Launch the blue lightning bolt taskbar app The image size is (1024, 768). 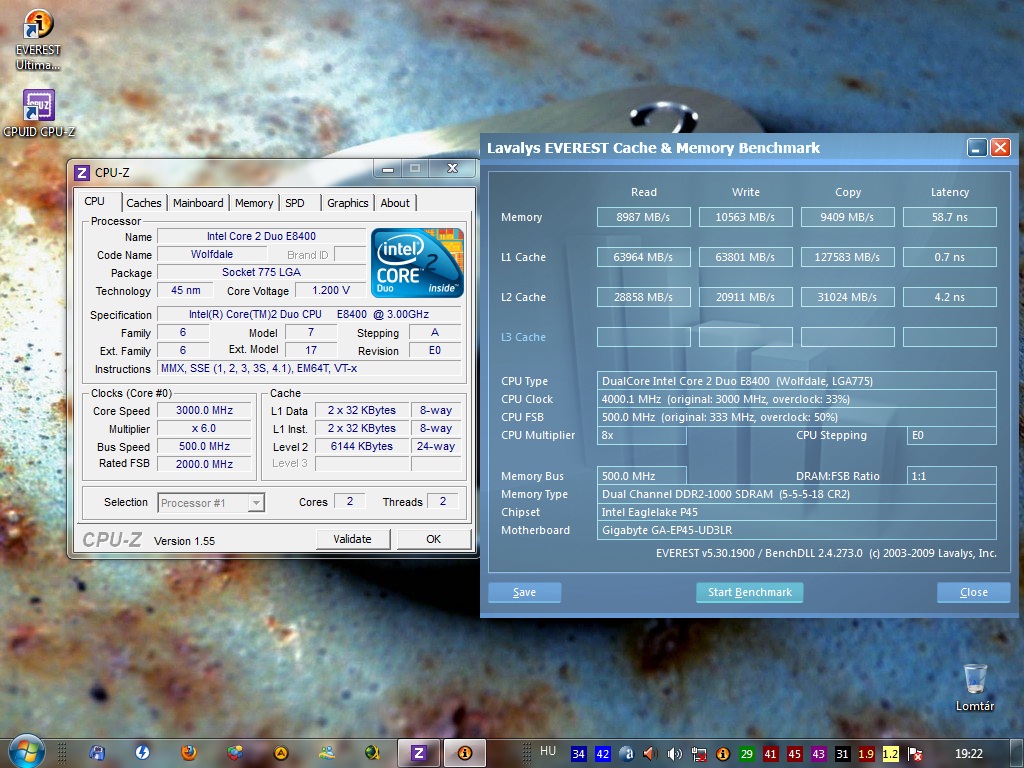click(x=142, y=753)
